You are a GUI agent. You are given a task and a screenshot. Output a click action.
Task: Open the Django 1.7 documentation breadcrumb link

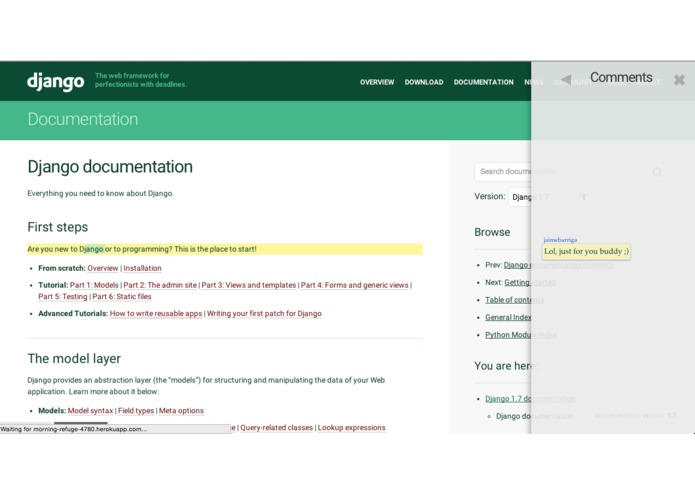530,399
